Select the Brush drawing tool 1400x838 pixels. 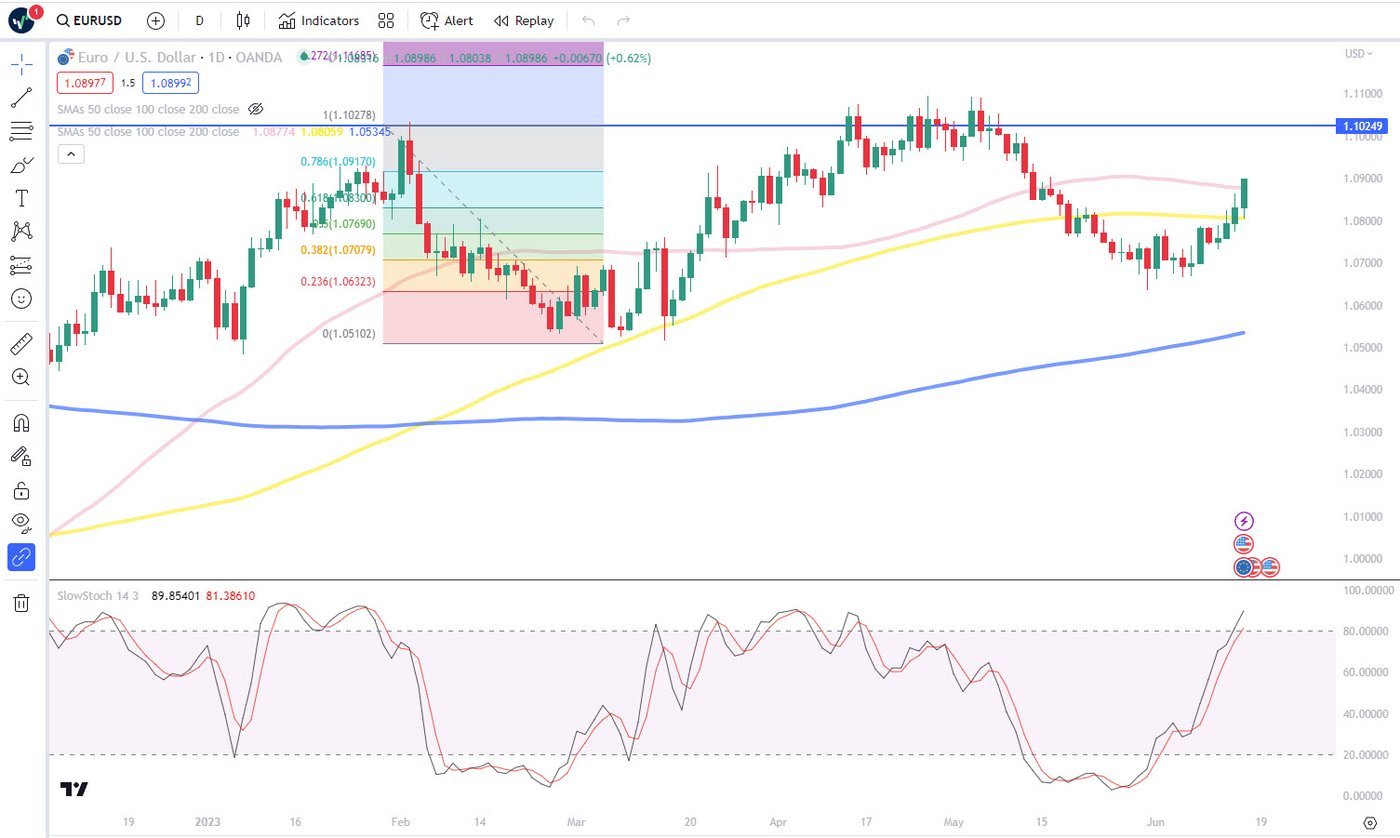click(21, 164)
